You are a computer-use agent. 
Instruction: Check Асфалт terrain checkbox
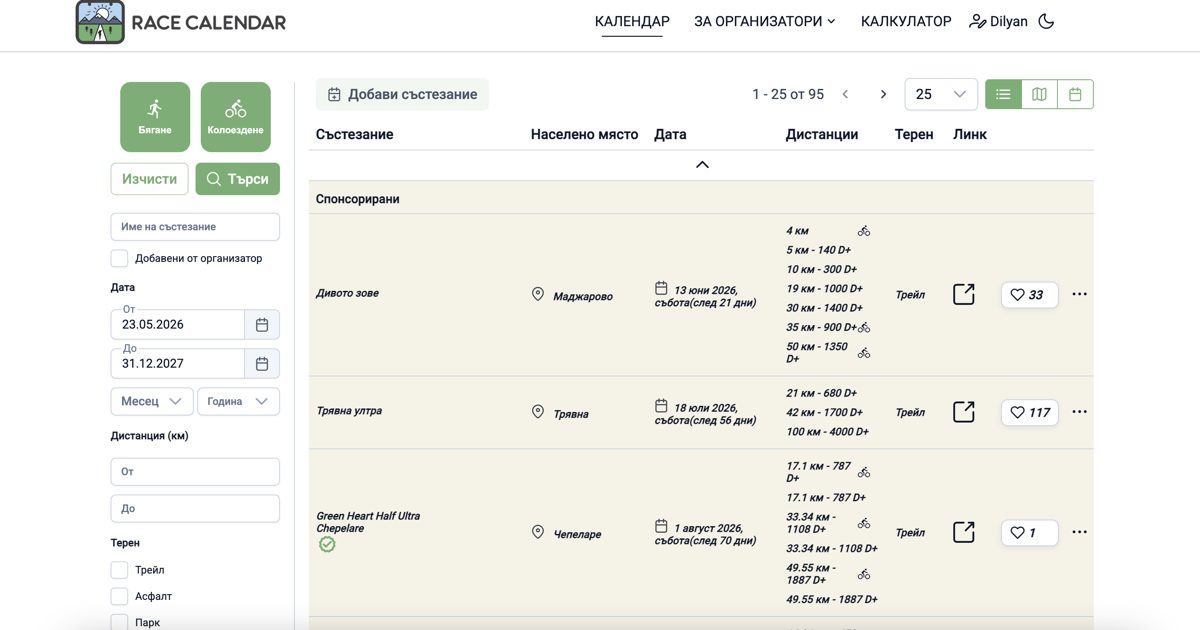tap(119, 596)
